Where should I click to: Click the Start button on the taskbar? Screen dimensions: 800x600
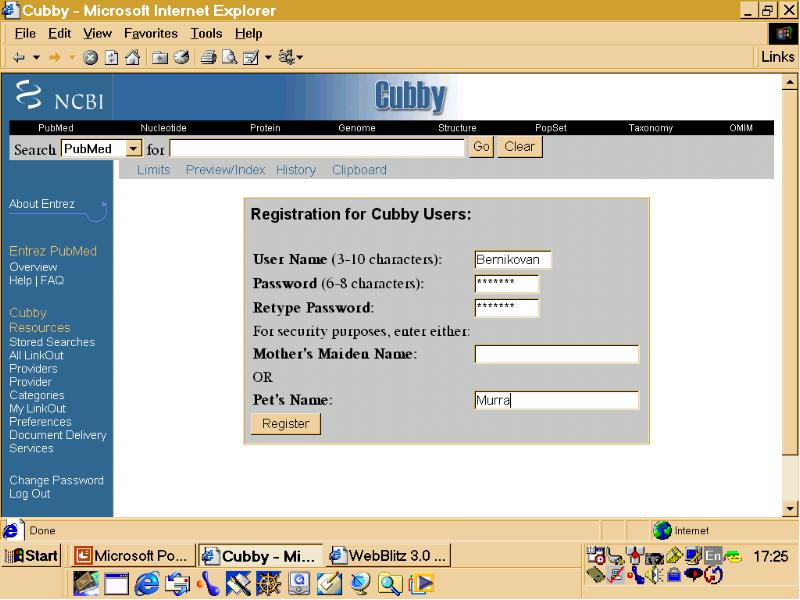(32, 556)
